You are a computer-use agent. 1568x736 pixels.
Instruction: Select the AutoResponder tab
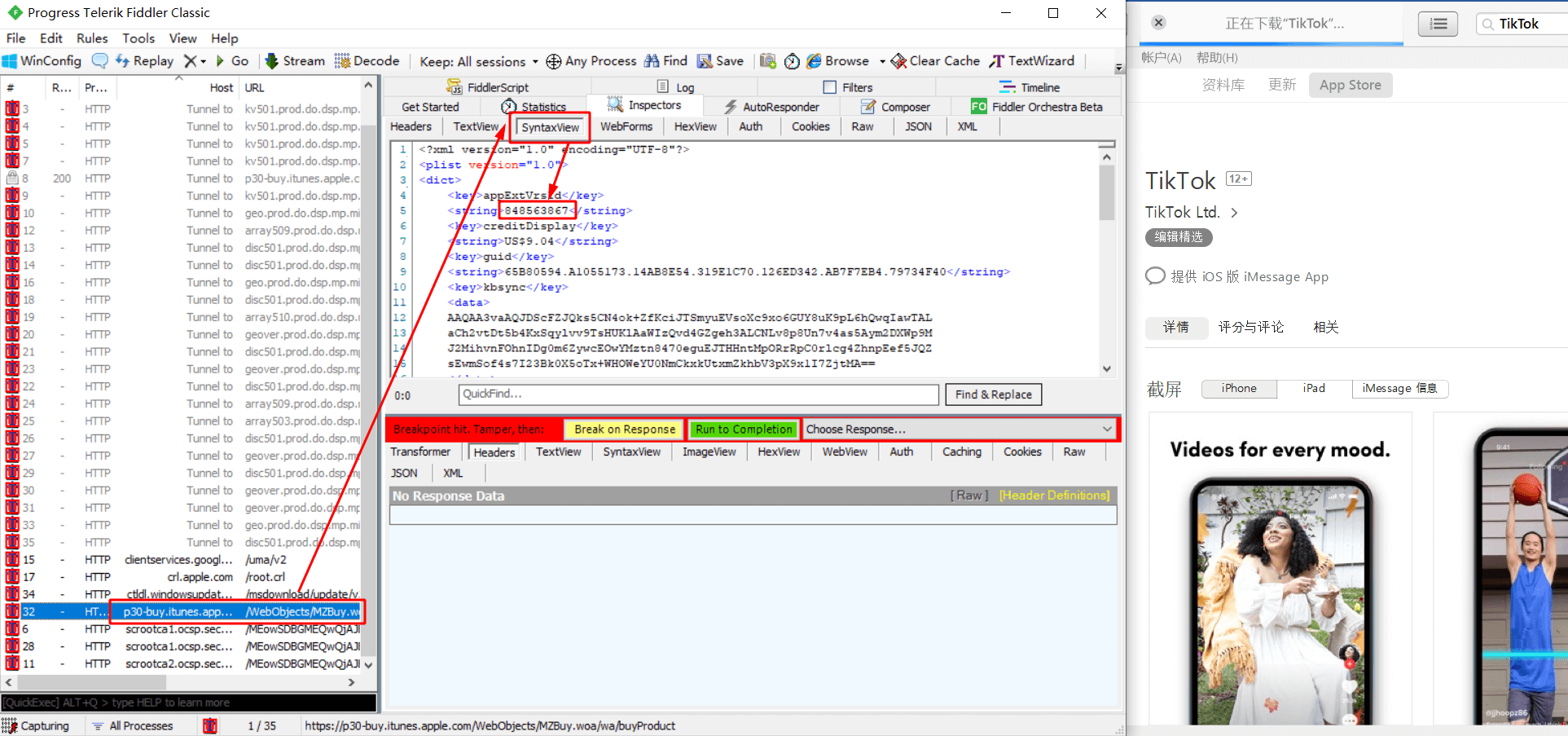771,107
